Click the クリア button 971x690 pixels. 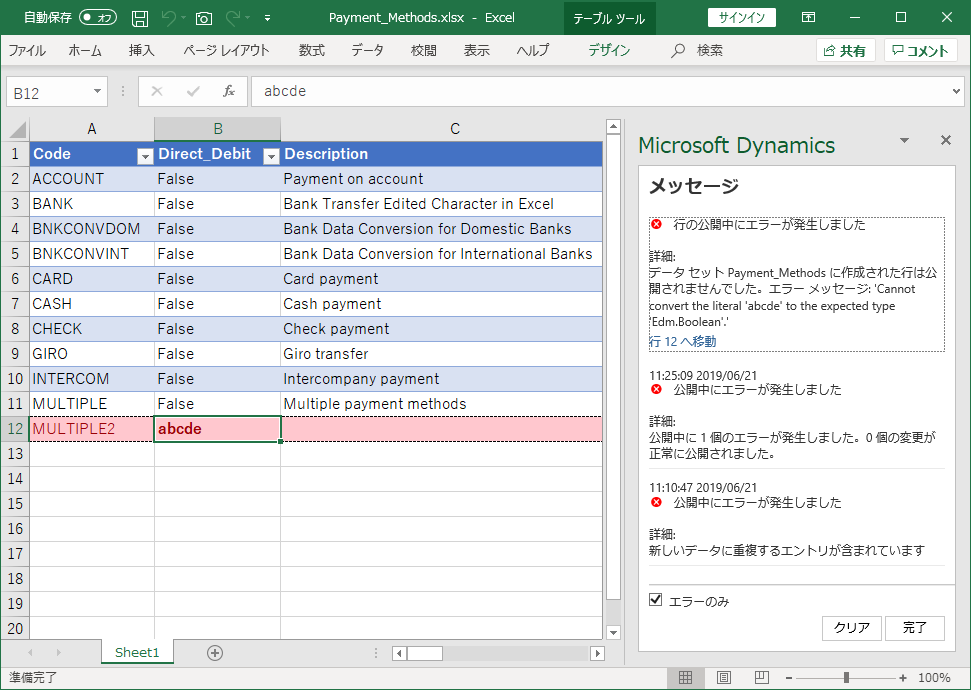click(851, 628)
